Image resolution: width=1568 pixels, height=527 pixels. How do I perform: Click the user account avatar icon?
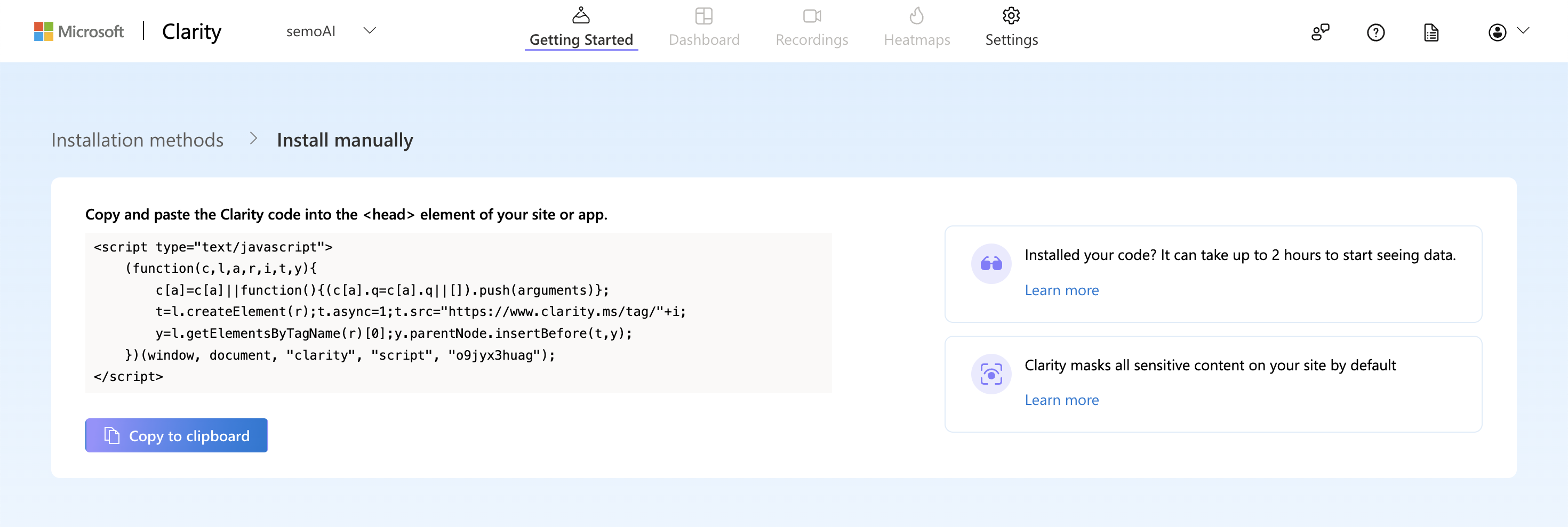pyautogui.click(x=1497, y=32)
